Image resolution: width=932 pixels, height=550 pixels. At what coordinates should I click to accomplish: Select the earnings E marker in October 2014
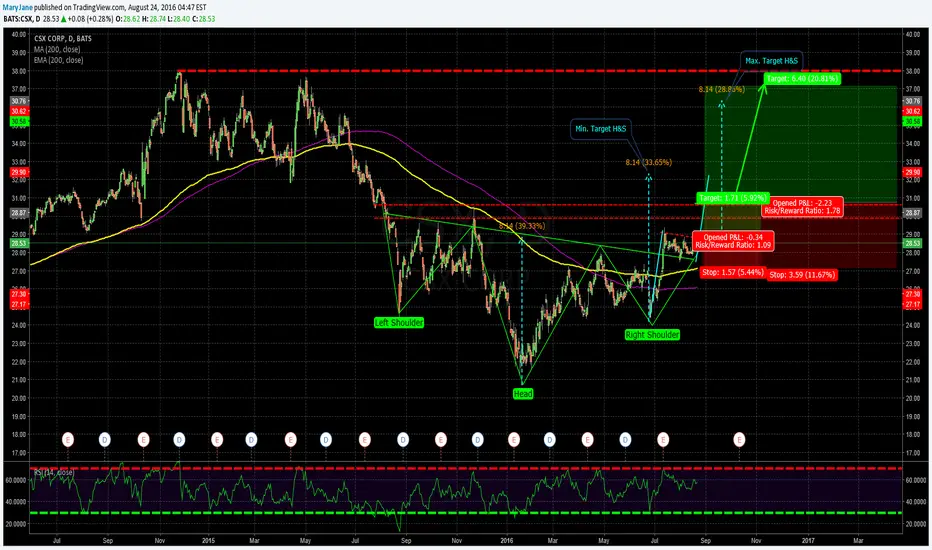pos(143,440)
